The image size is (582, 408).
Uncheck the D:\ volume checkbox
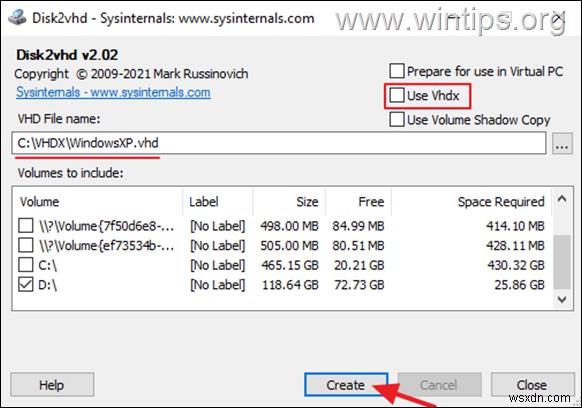[26, 284]
